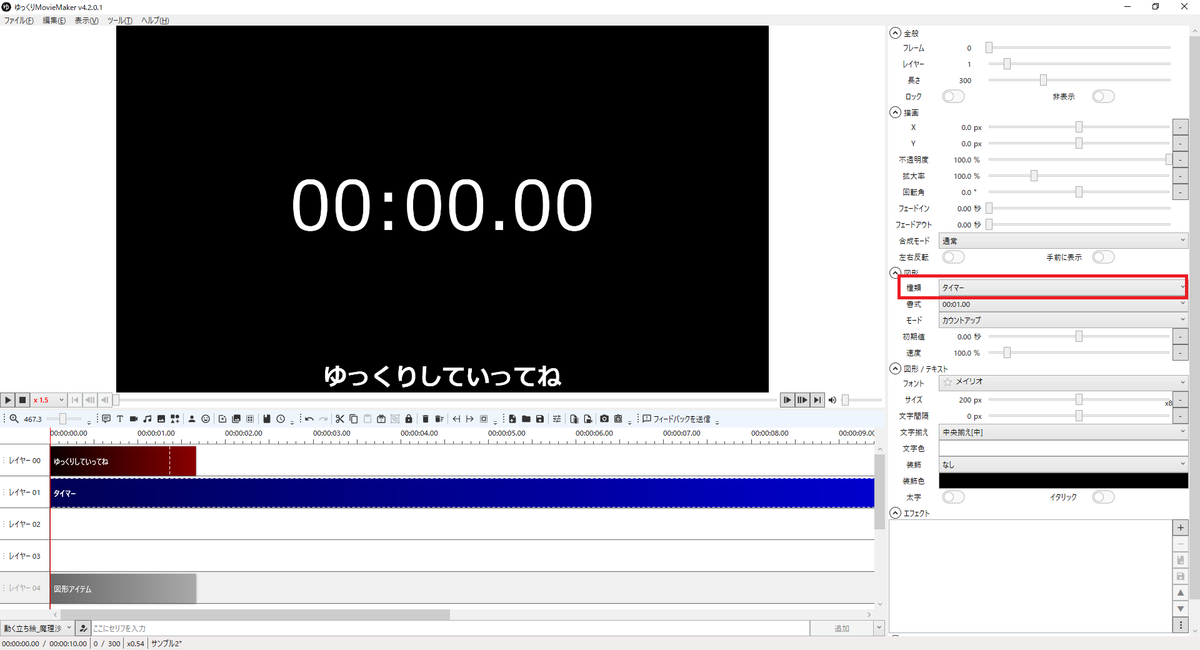This screenshot has height=650, width=1200.
Task: Open the playback speed x1.5 dropdown
Action: pos(48,400)
